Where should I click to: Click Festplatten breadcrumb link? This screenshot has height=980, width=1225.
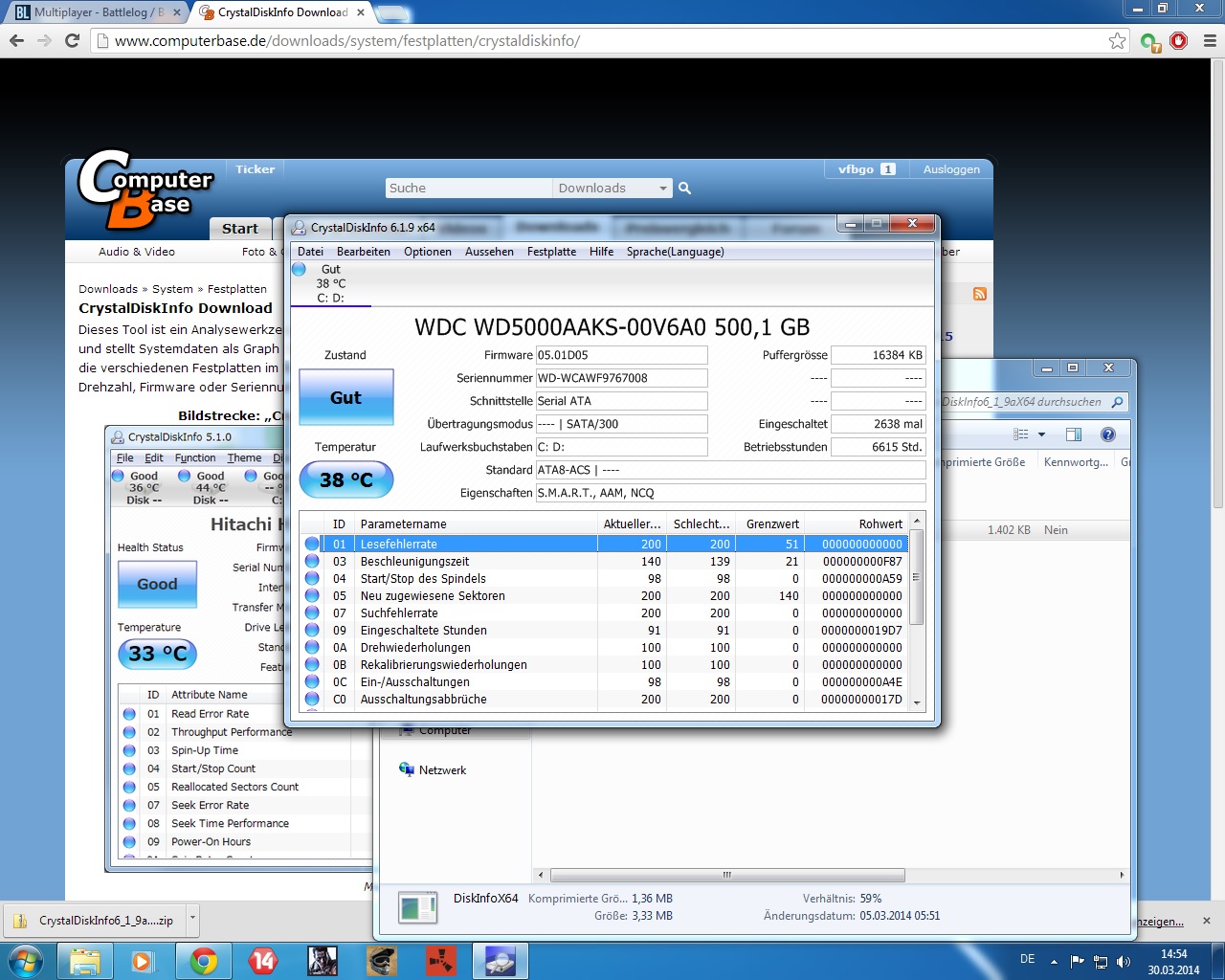coord(237,289)
